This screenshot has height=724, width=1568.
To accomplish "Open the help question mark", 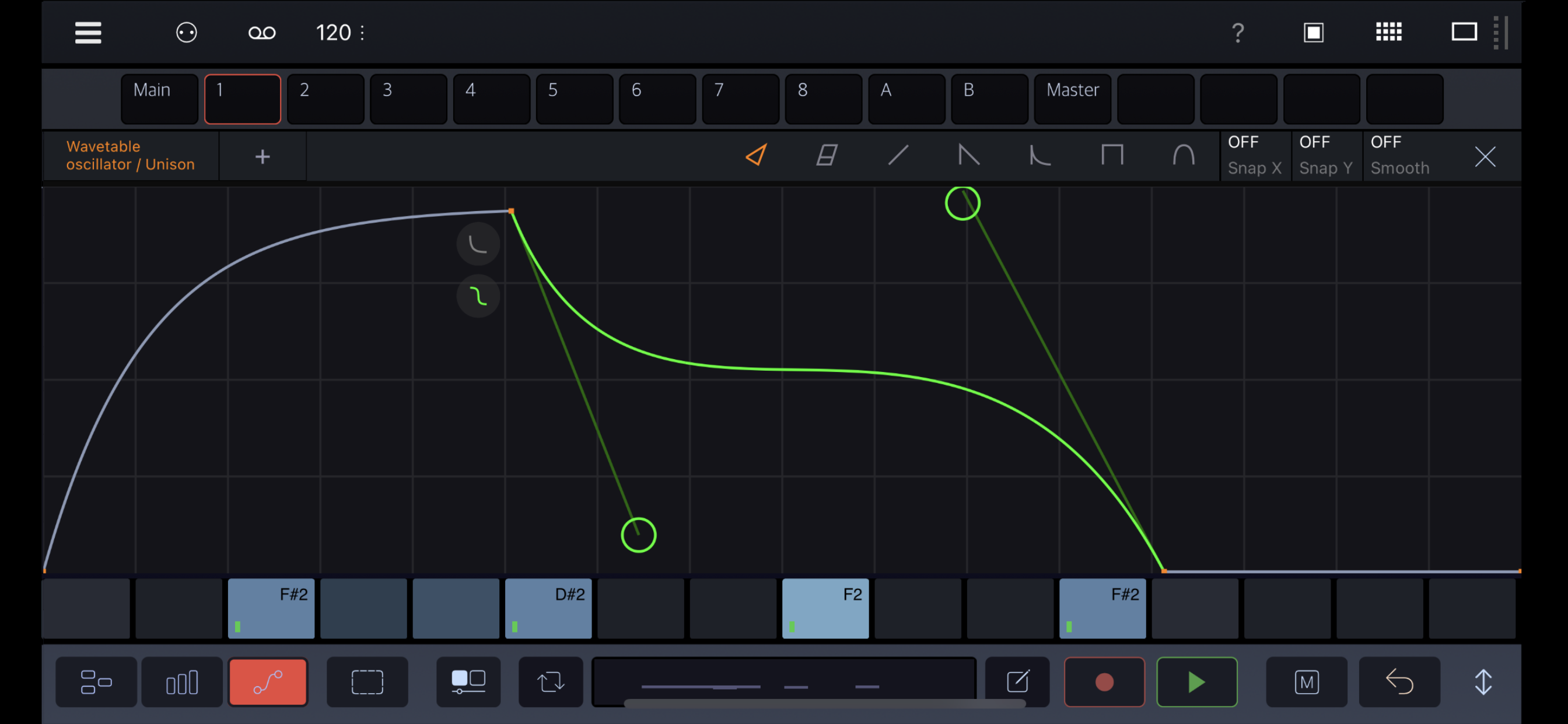I will [1237, 32].
